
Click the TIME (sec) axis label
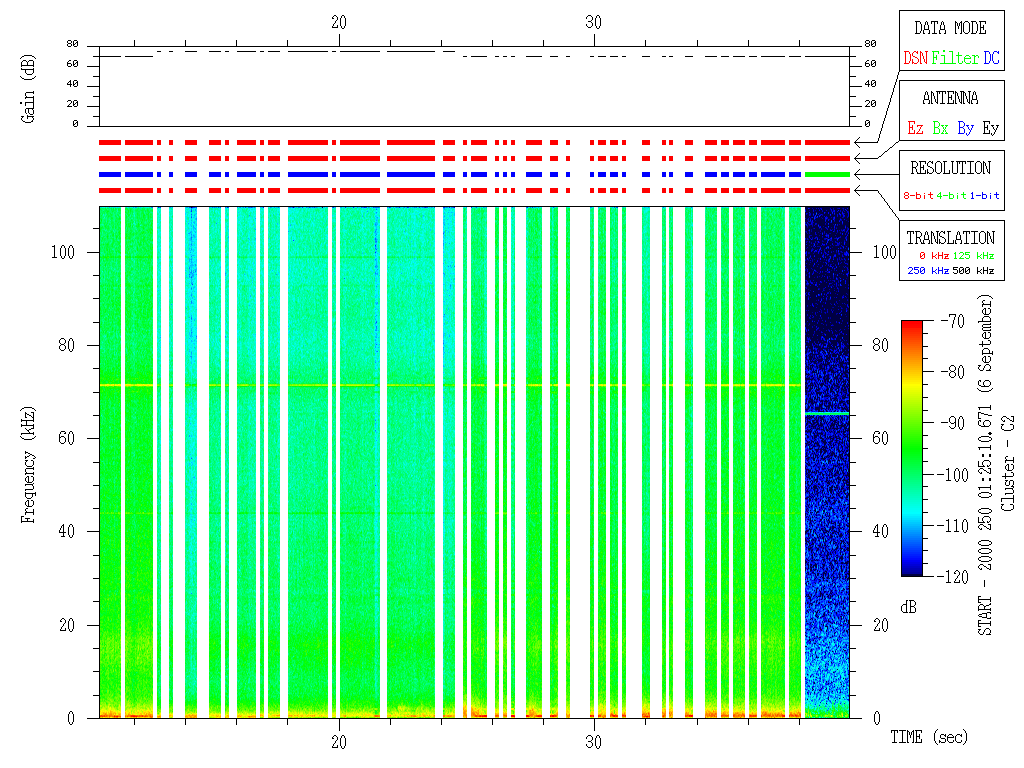point(929,738)
